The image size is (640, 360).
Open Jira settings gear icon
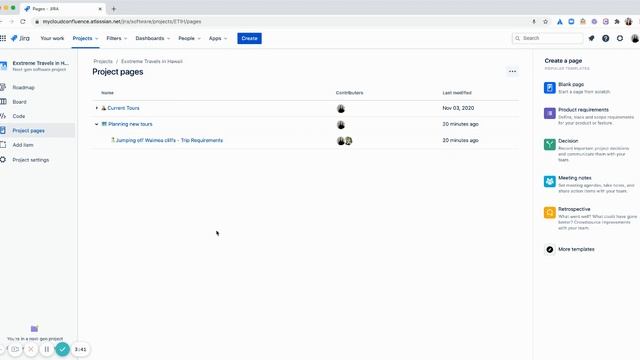620,38
